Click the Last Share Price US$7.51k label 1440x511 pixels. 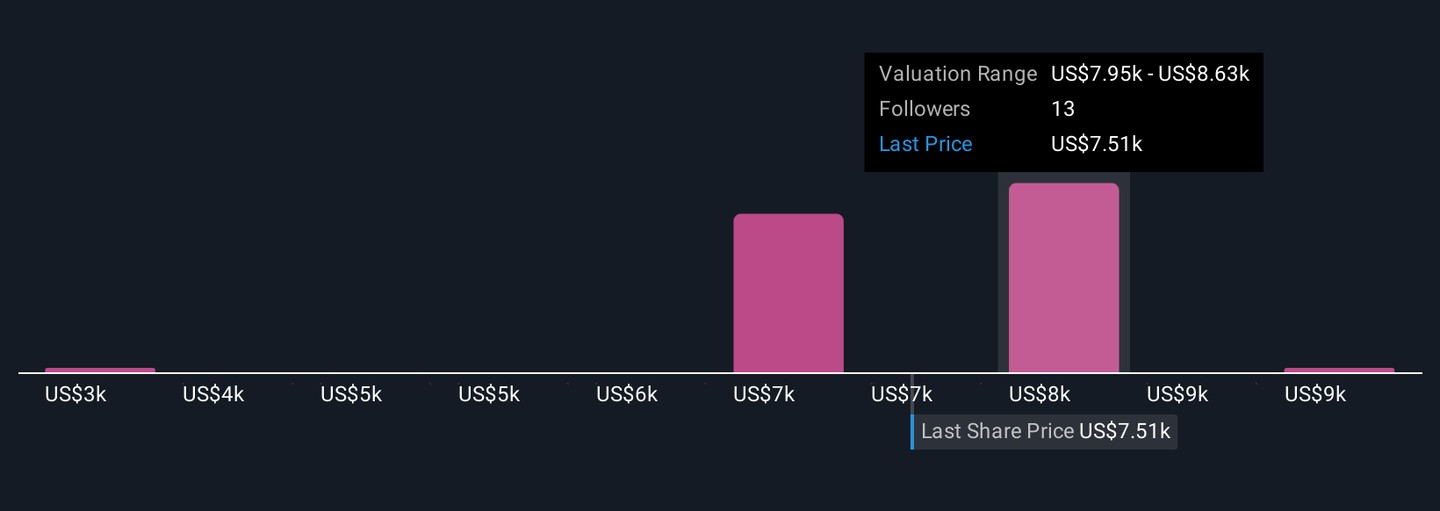tap(1045, 432)
